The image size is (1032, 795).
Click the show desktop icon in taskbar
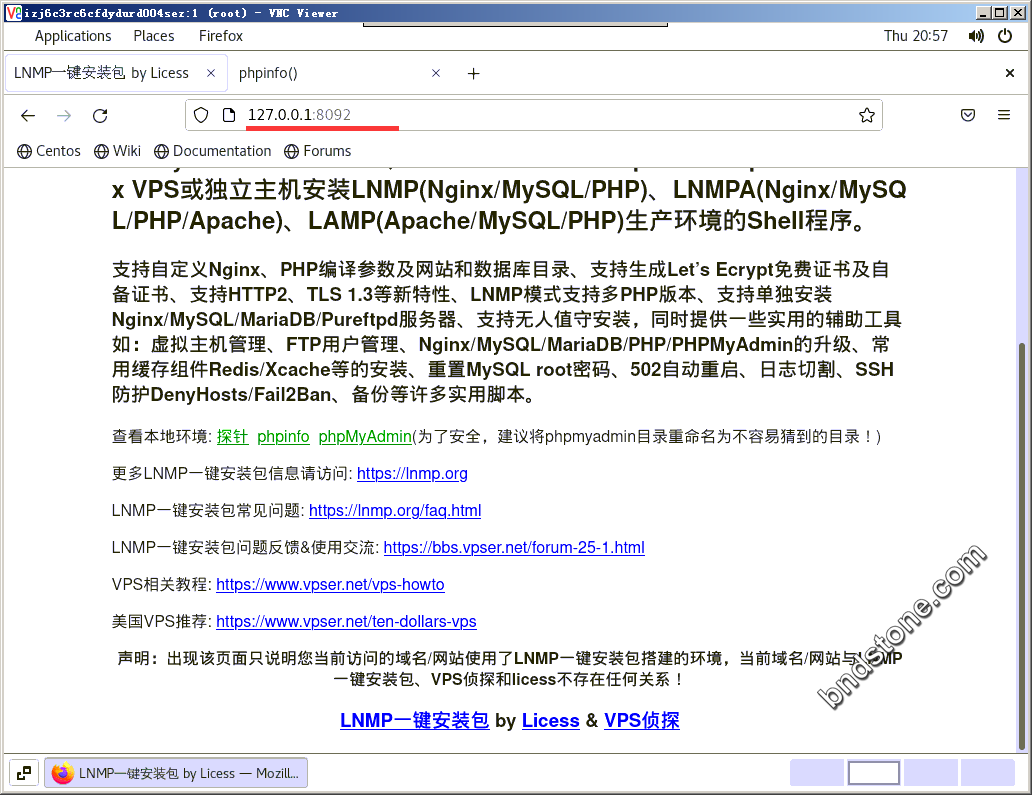coord(24,773)
